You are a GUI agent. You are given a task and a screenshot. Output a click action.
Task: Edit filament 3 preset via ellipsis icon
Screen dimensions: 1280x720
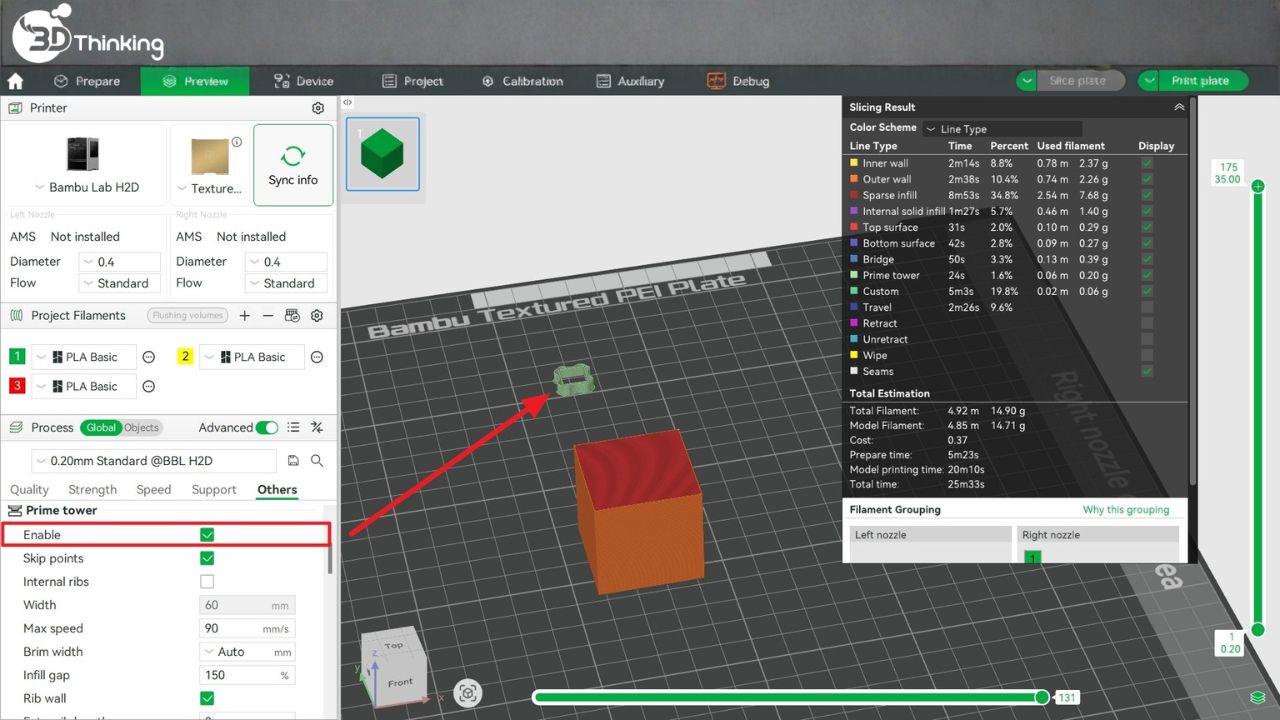point(149,386)
